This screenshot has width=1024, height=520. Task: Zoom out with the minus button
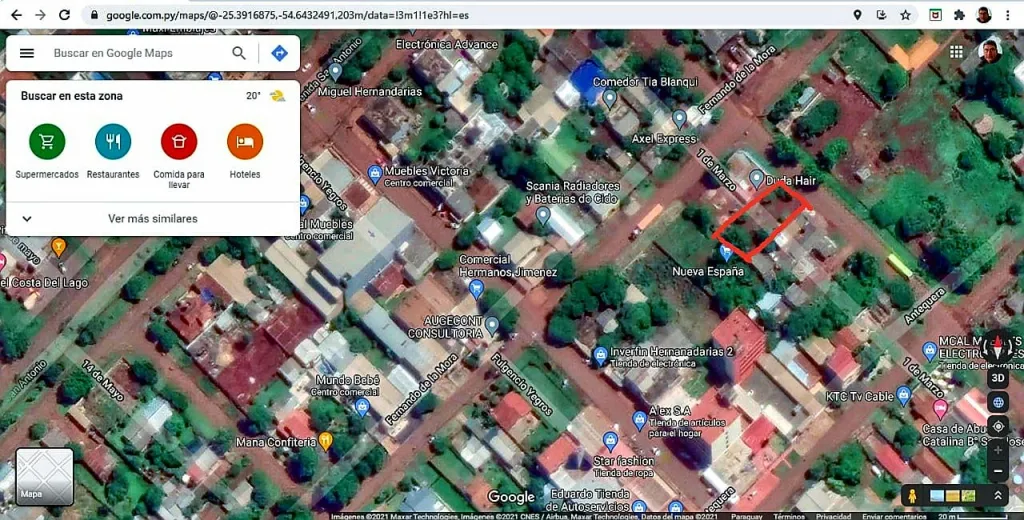pyautogui.click(x=998, y=471)
